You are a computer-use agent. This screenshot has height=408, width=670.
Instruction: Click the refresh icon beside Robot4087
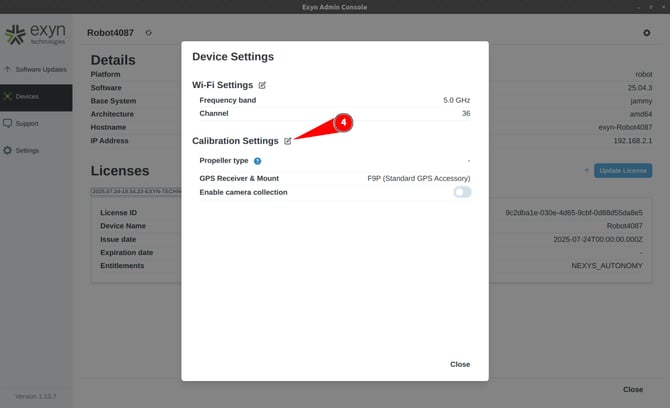(x=148, y=33)
